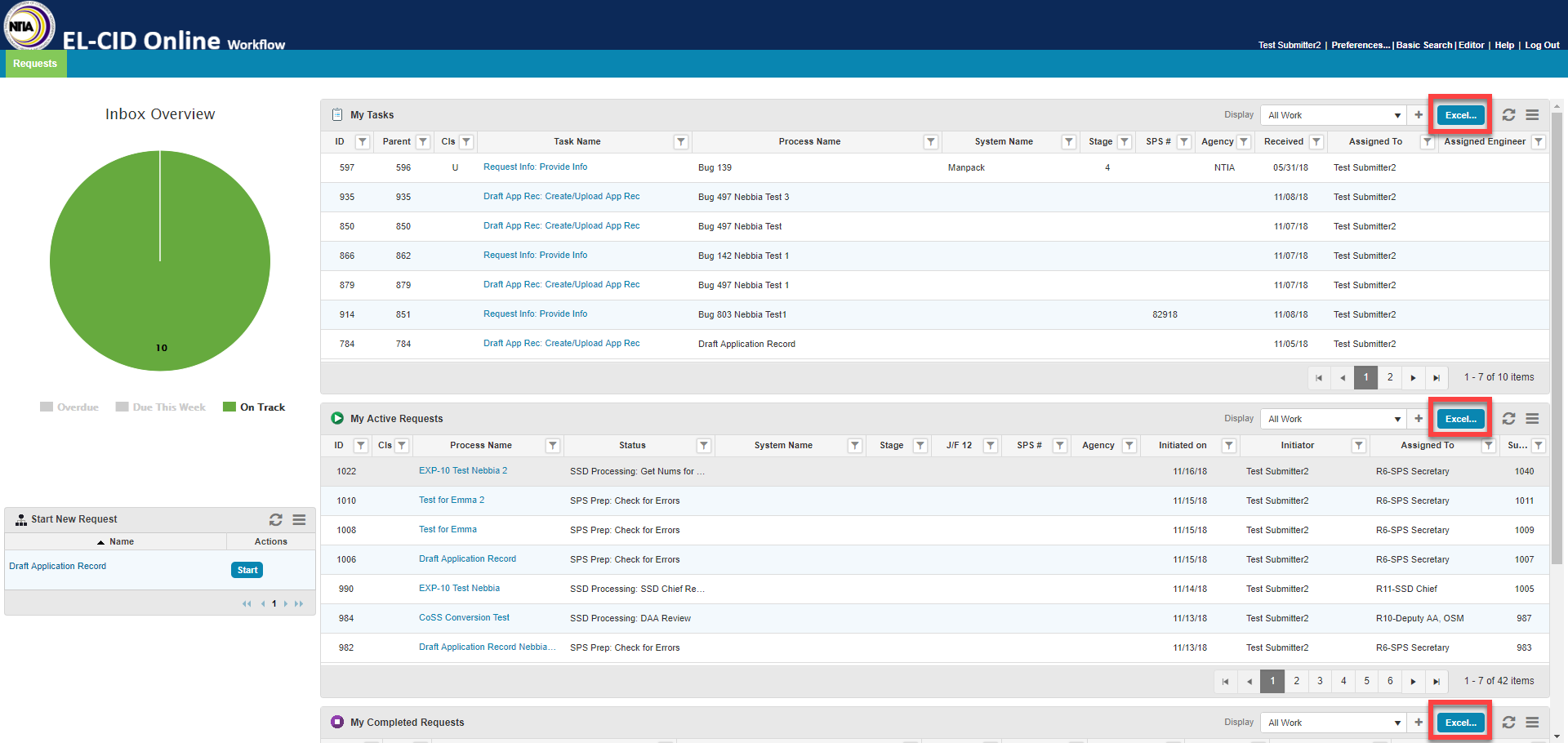1568x743 pixels.
Task: Click the plus icon in My Active Requests
Action: [1419, 419]
